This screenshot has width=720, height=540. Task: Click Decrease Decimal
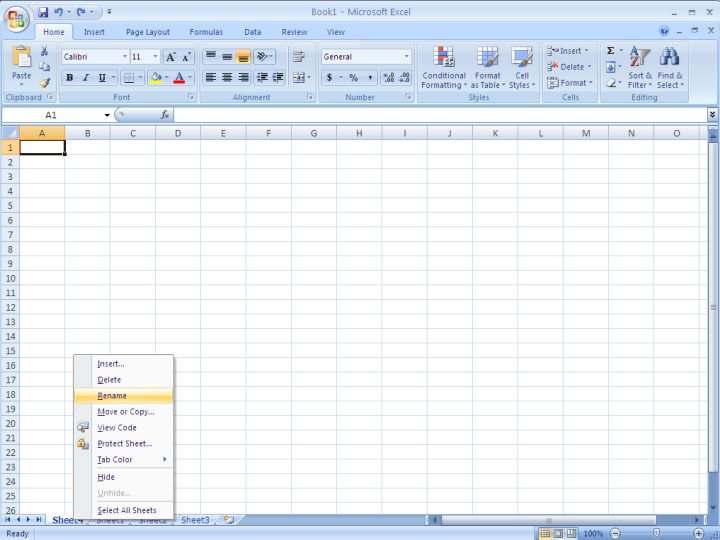405,78
